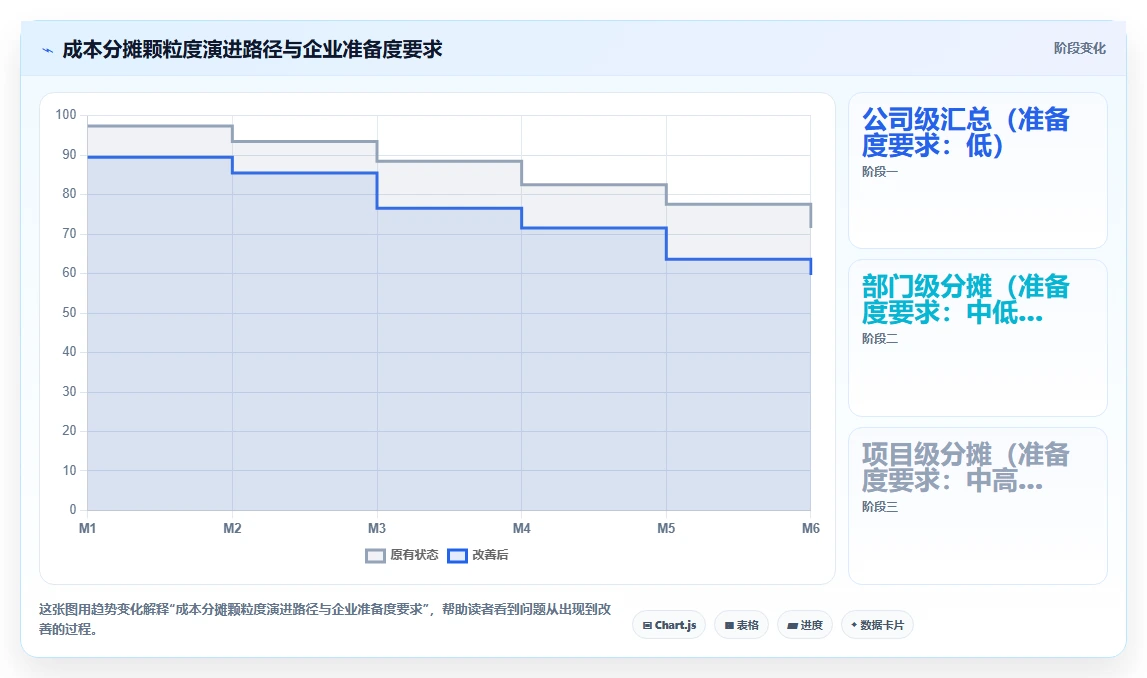Click the 阶段二 label
This screenshot has height=678, width=1147.
click(879, 339)
